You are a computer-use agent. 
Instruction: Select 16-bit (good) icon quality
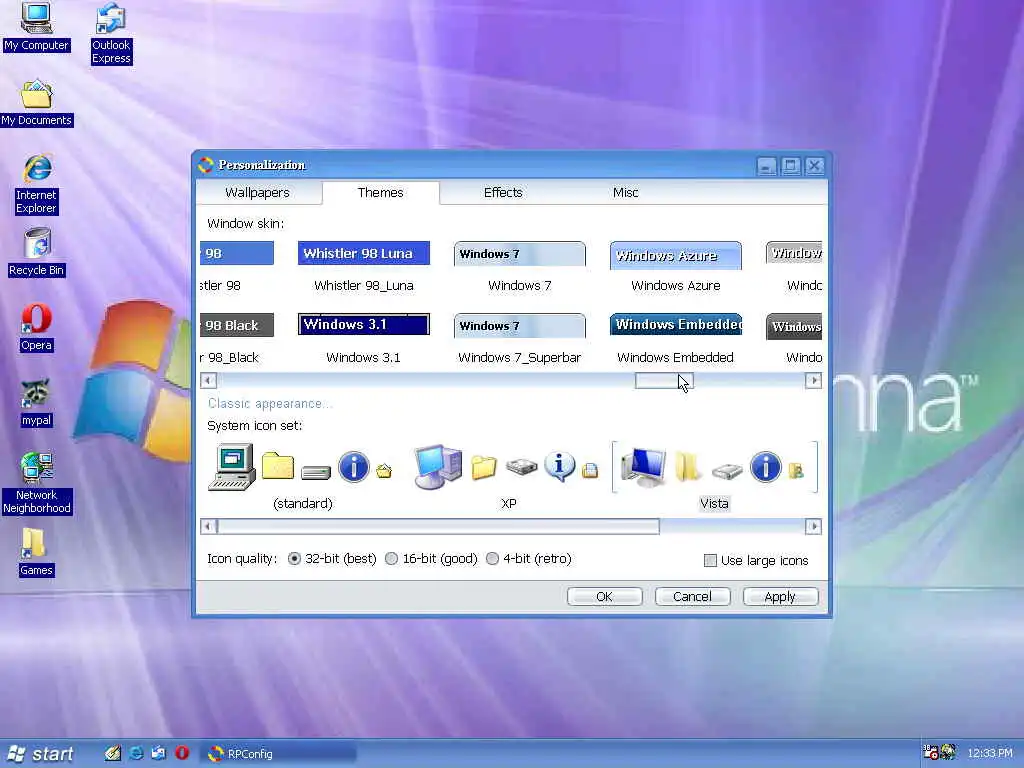[x=392, y=559]
